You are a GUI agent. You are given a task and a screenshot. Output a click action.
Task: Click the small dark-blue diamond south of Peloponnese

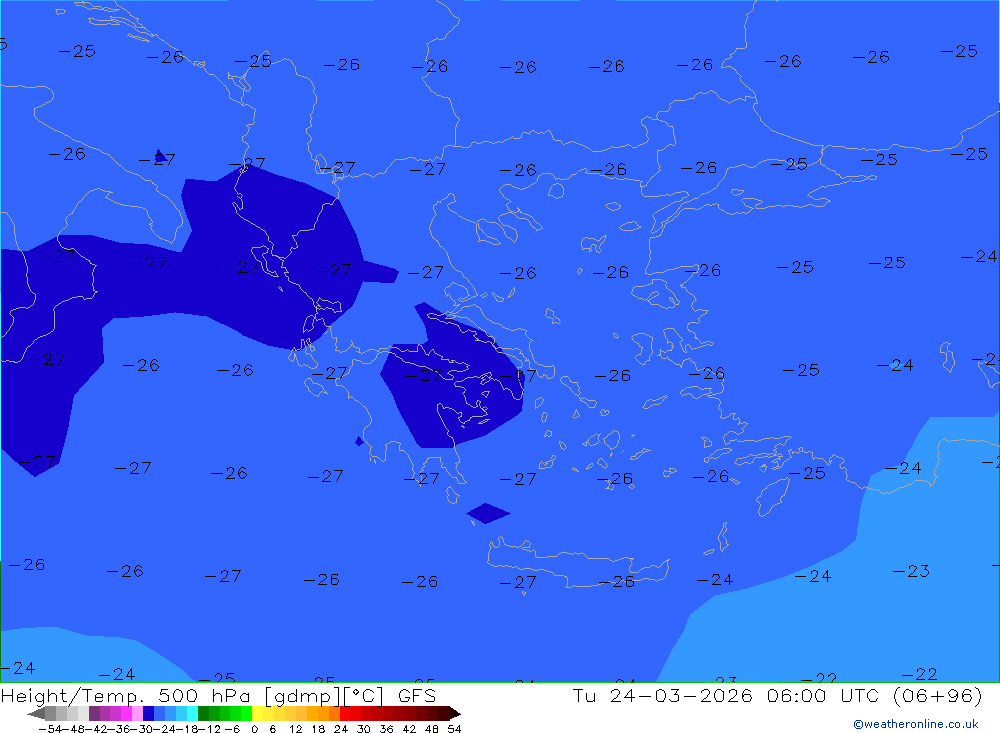488,513
